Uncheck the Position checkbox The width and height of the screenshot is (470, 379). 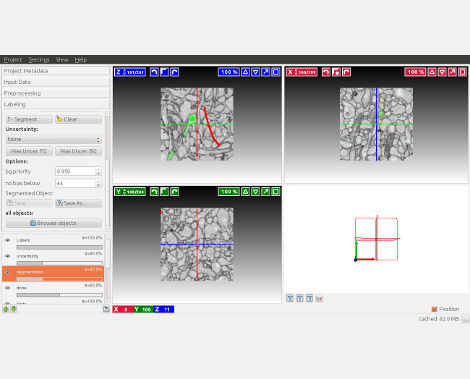[434, 309]
